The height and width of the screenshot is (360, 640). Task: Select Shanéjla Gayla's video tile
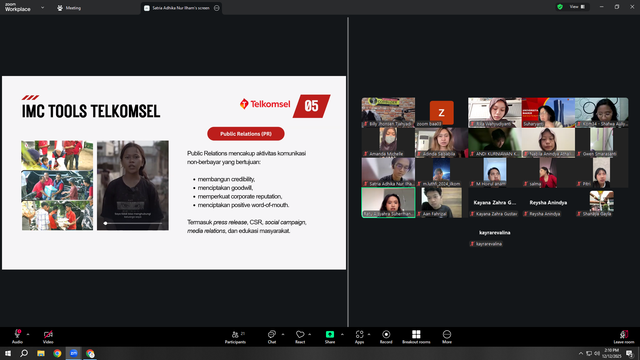(x=602, y=203)
